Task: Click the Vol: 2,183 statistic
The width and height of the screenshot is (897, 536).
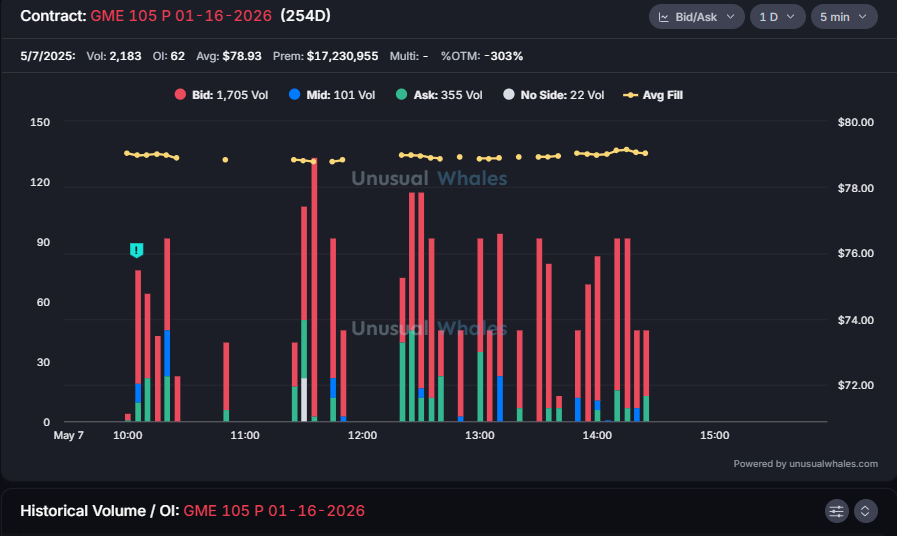Action: (114, 56)
